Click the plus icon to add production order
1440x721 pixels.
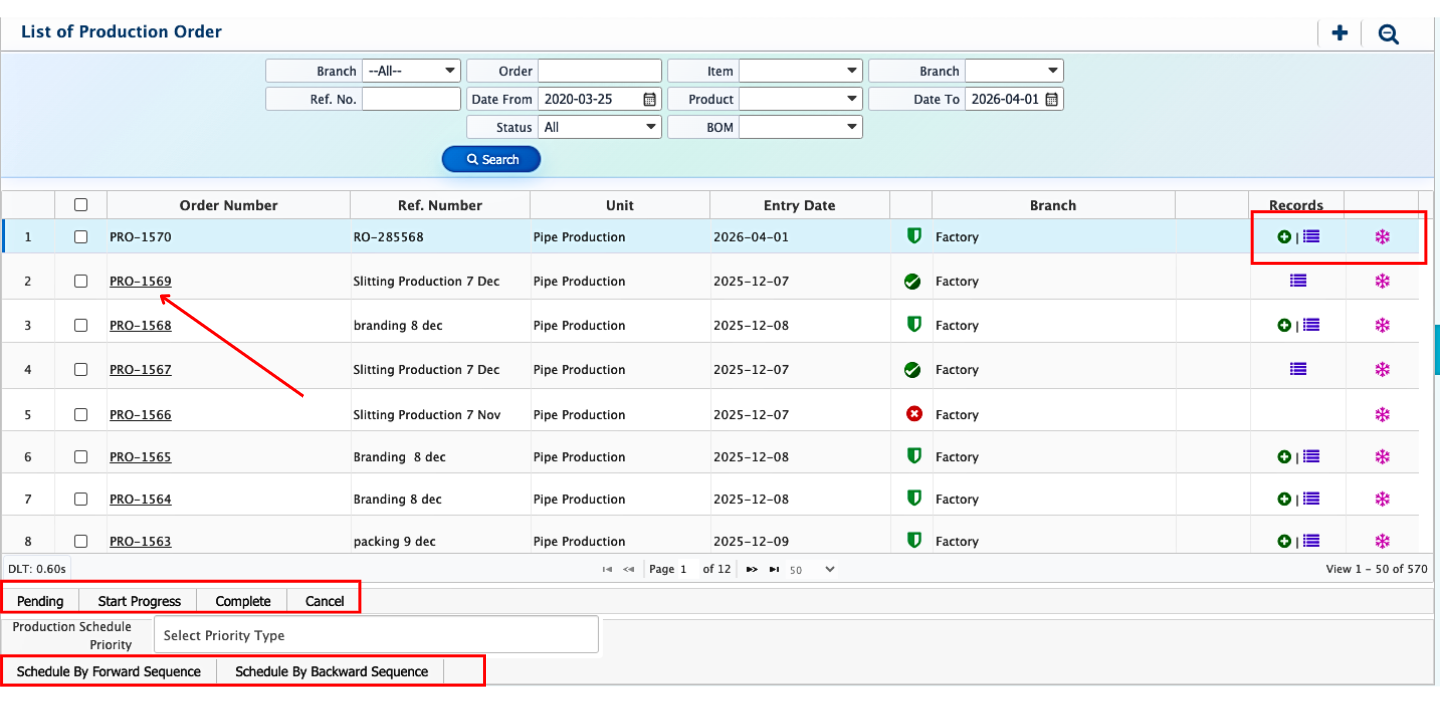(1339, 33)
